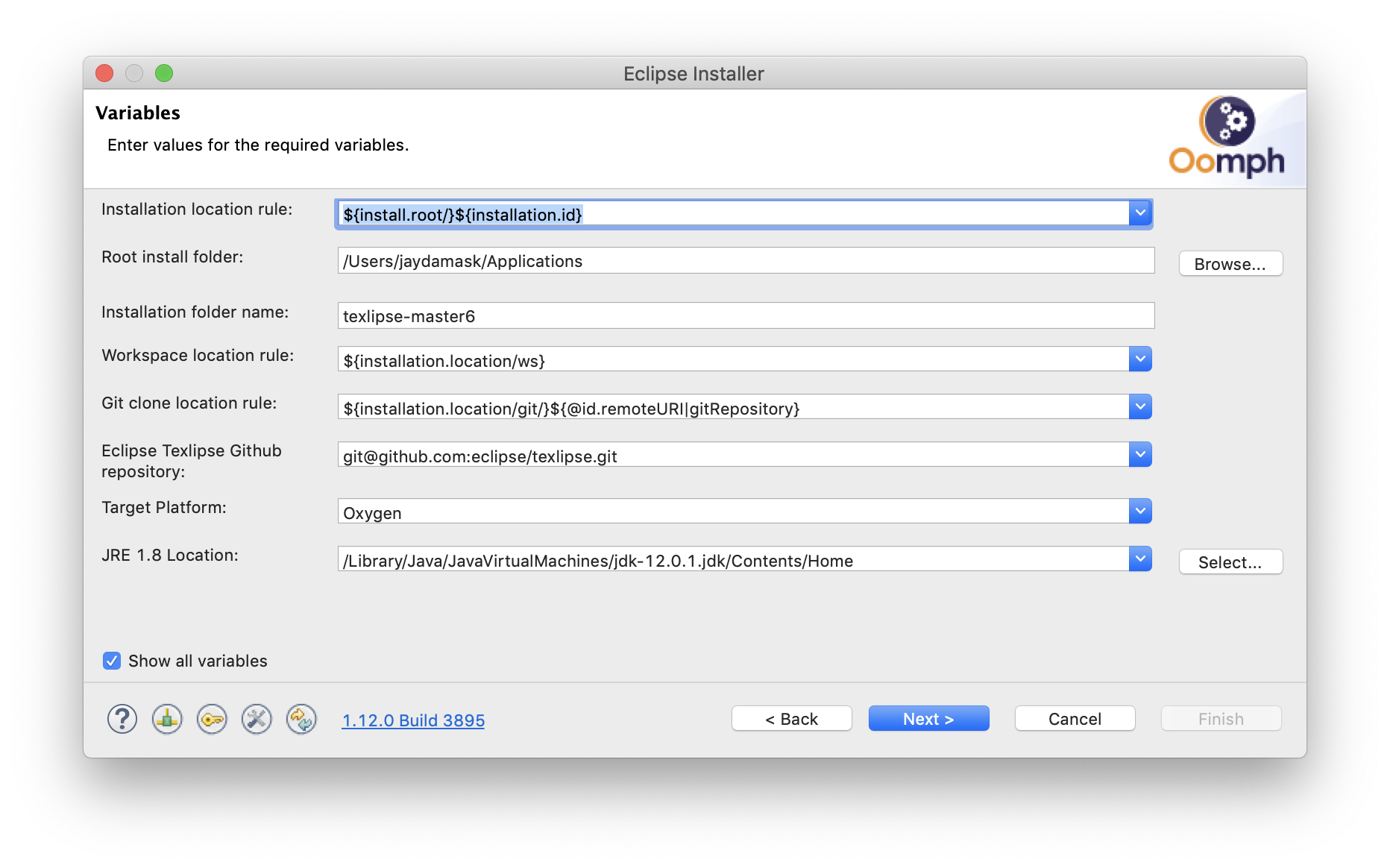Click the 'JRE 1.8 Location:' label
Screen dimensions: 1390x868
tap(170, 555)
